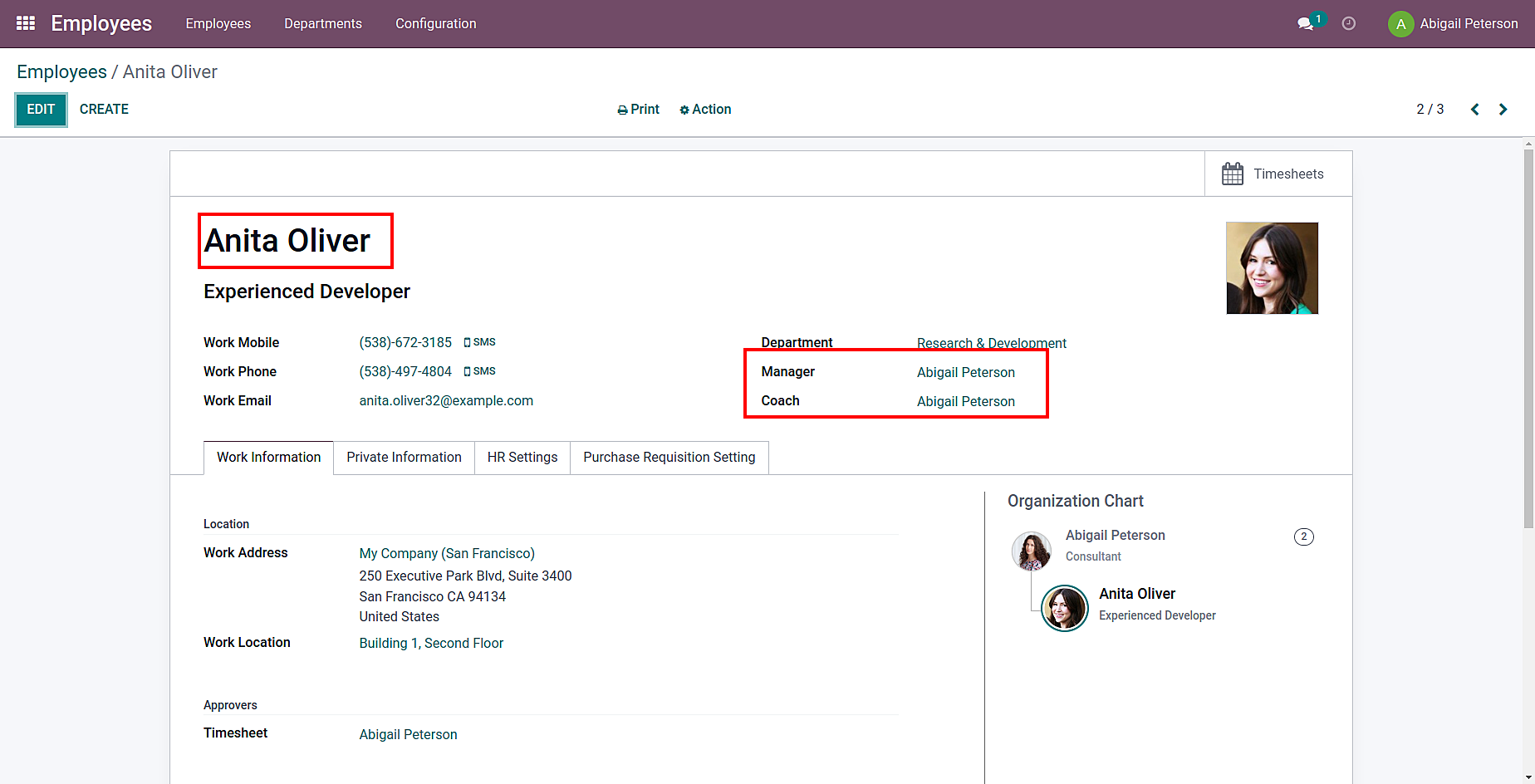Open the activities clock icon
The image size is (1535, 784).
pos(1349,23)
